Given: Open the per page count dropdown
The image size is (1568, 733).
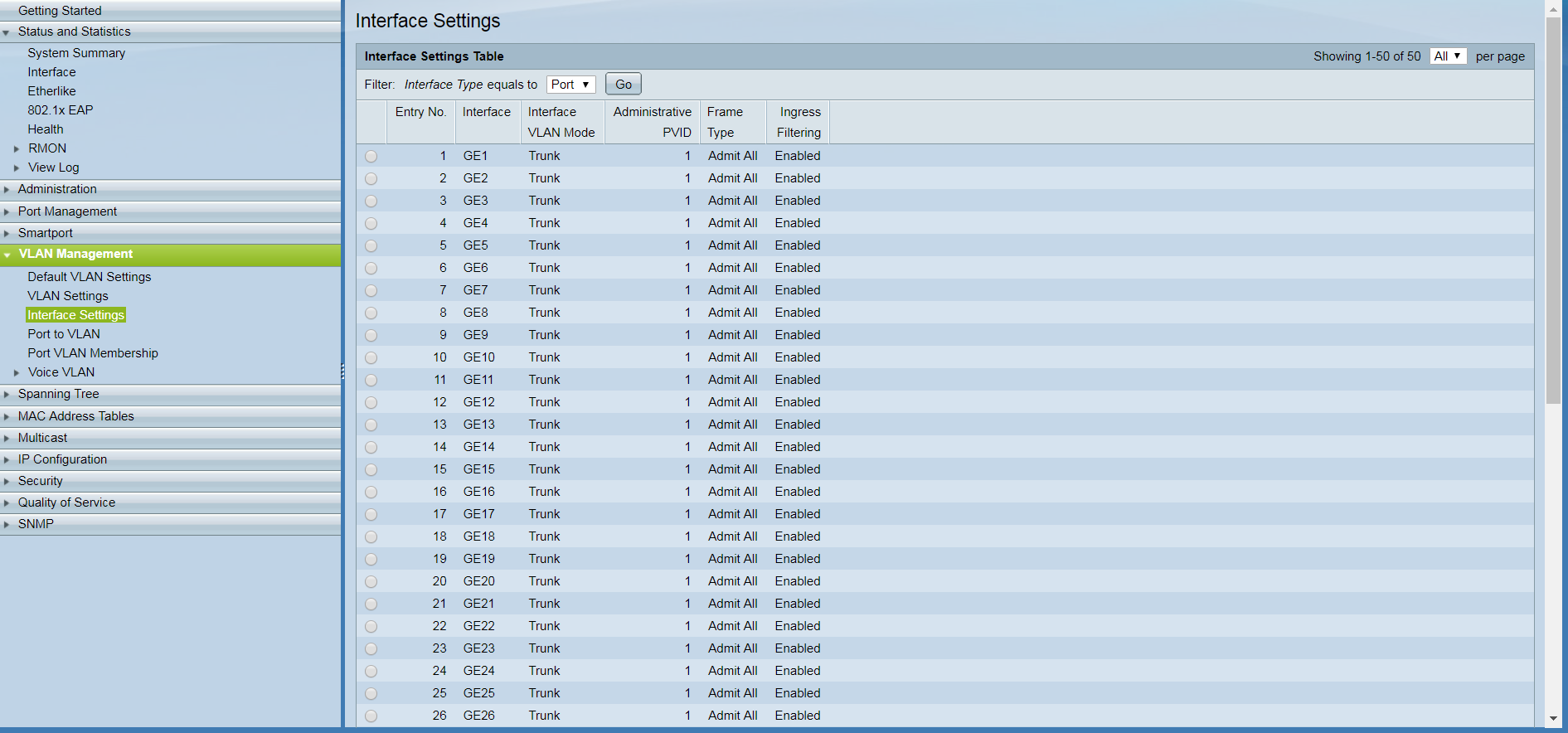Looking at the screenshot, I should pos(1448,56).
